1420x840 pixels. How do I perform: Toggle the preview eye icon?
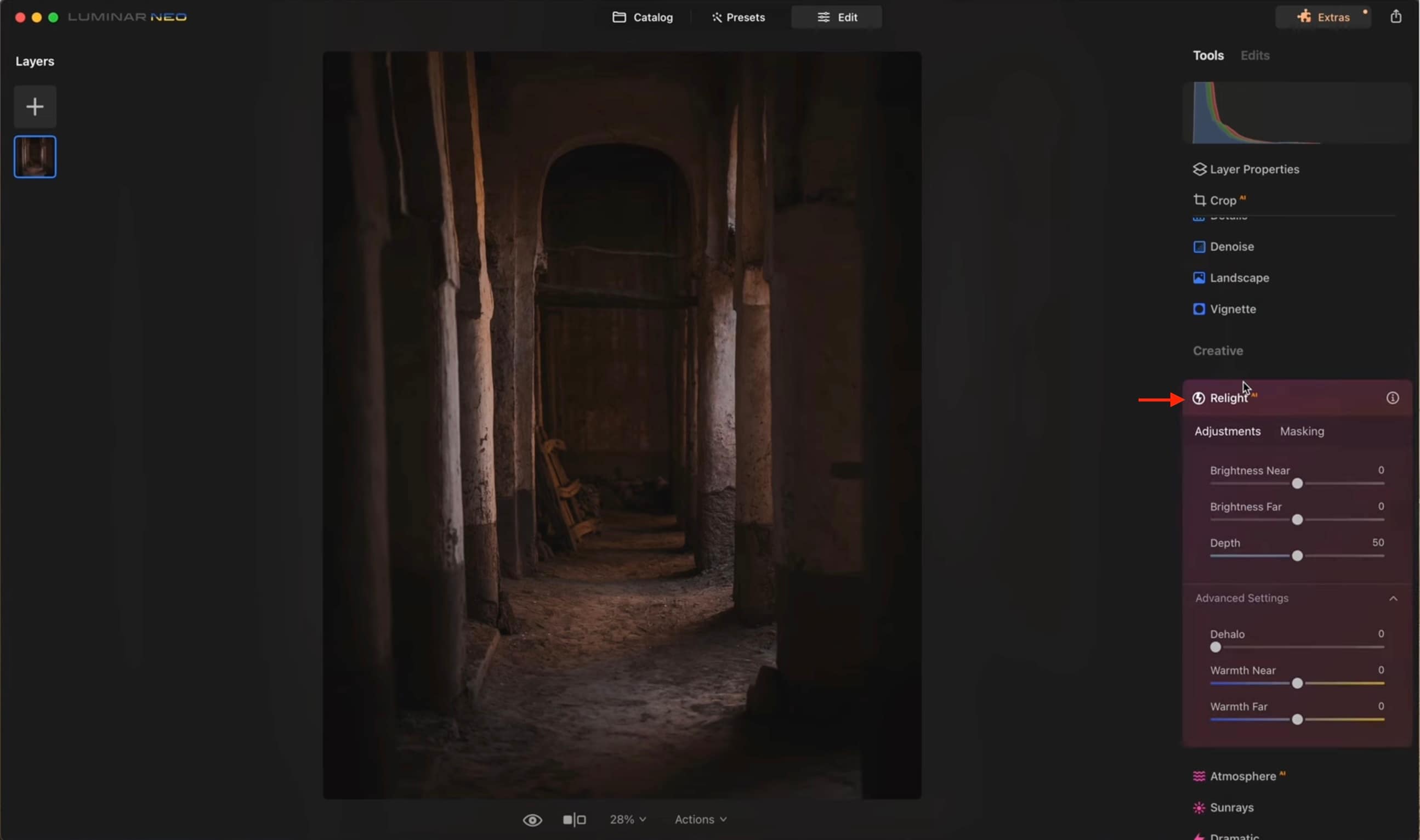click(531, 819)
